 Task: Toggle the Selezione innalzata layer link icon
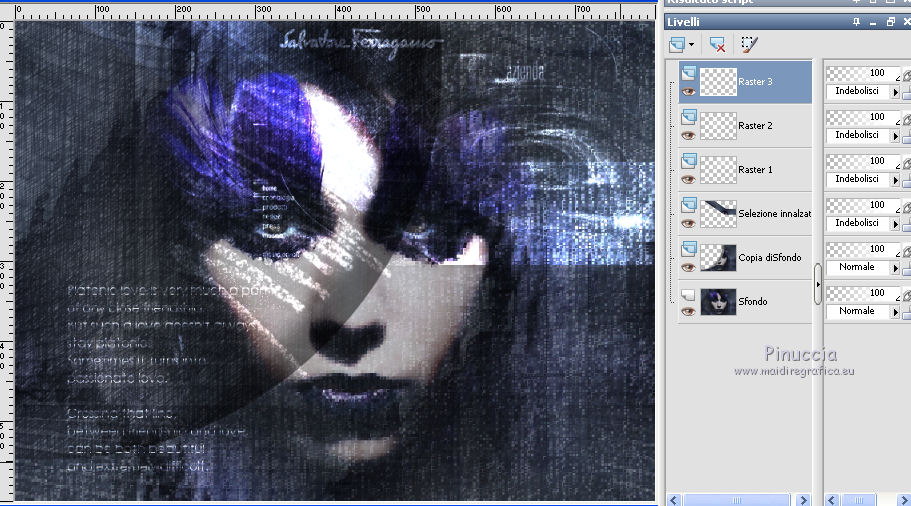point(907,207)
